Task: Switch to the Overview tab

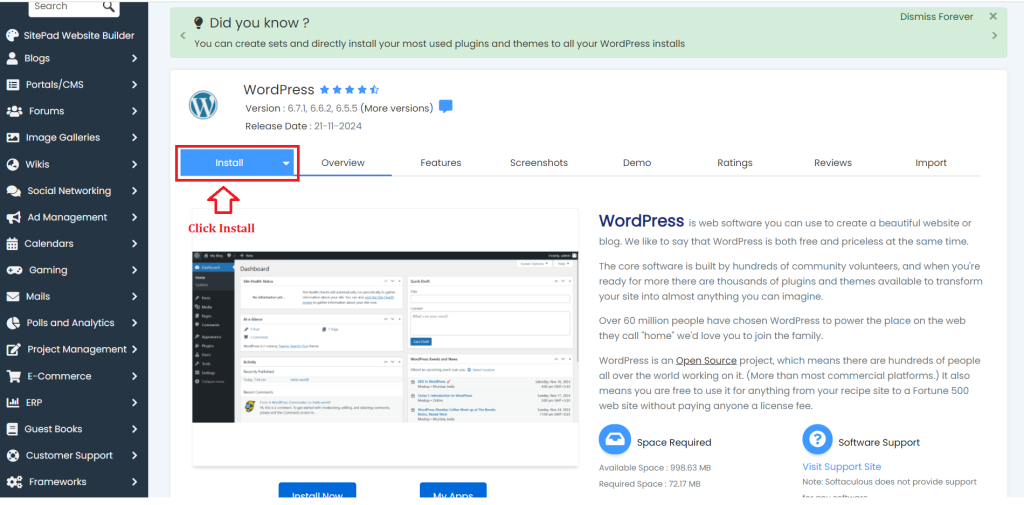Action: 343,163
